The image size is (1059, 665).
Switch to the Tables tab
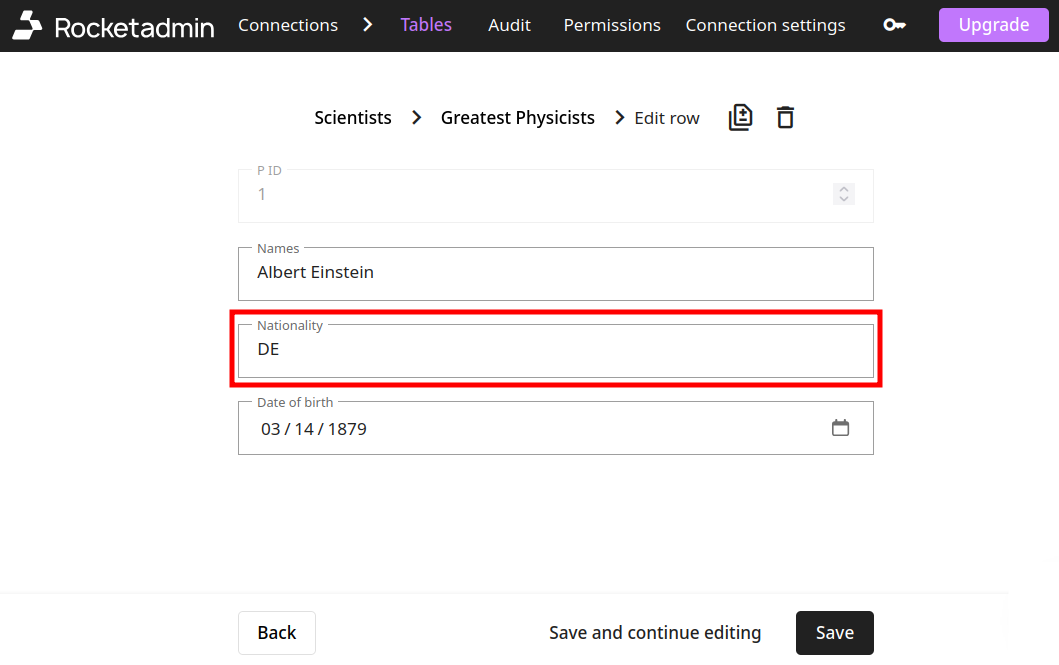(426, 25)
